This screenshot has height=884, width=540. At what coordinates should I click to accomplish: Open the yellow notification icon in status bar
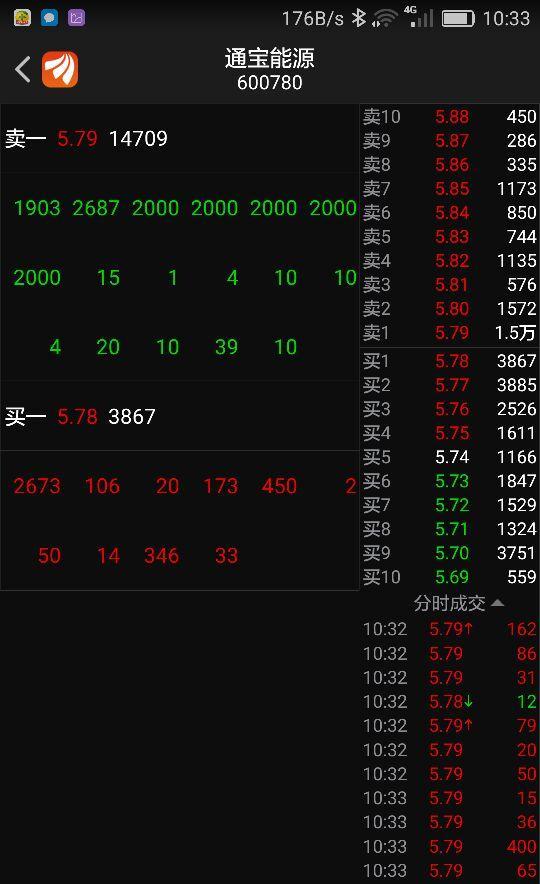22,18
